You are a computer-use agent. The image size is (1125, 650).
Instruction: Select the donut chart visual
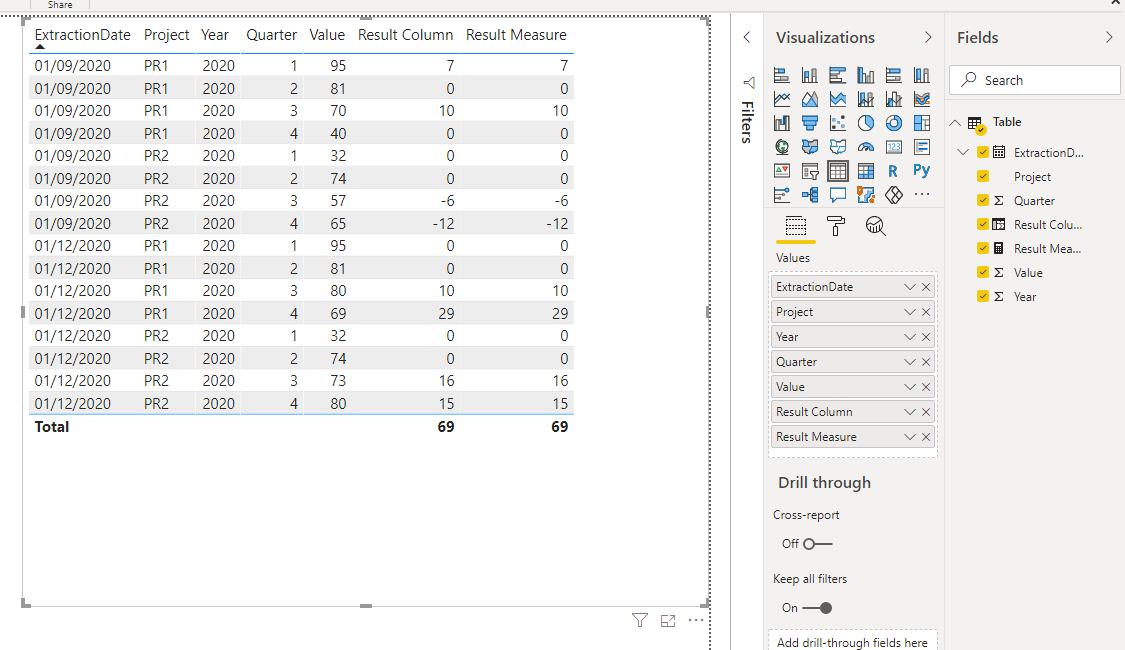pyautogui.click(x=894, y=123)
